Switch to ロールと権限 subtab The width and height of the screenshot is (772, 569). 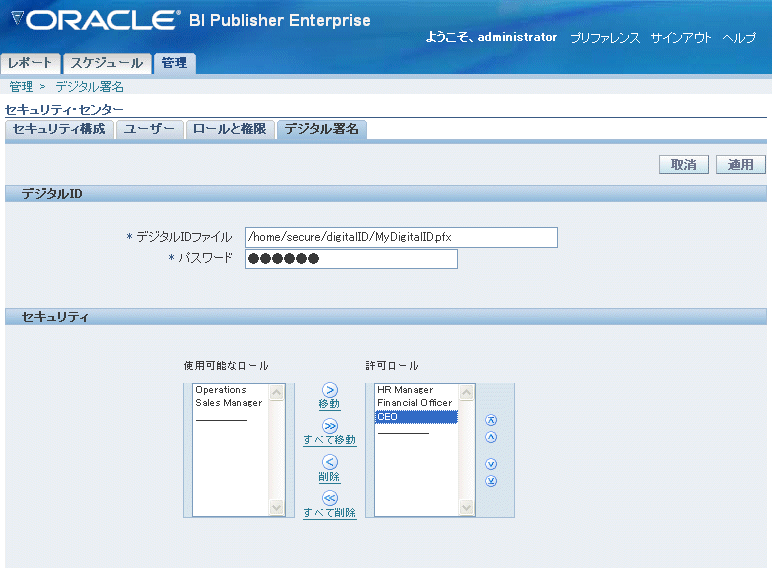(x=229, y=129)
